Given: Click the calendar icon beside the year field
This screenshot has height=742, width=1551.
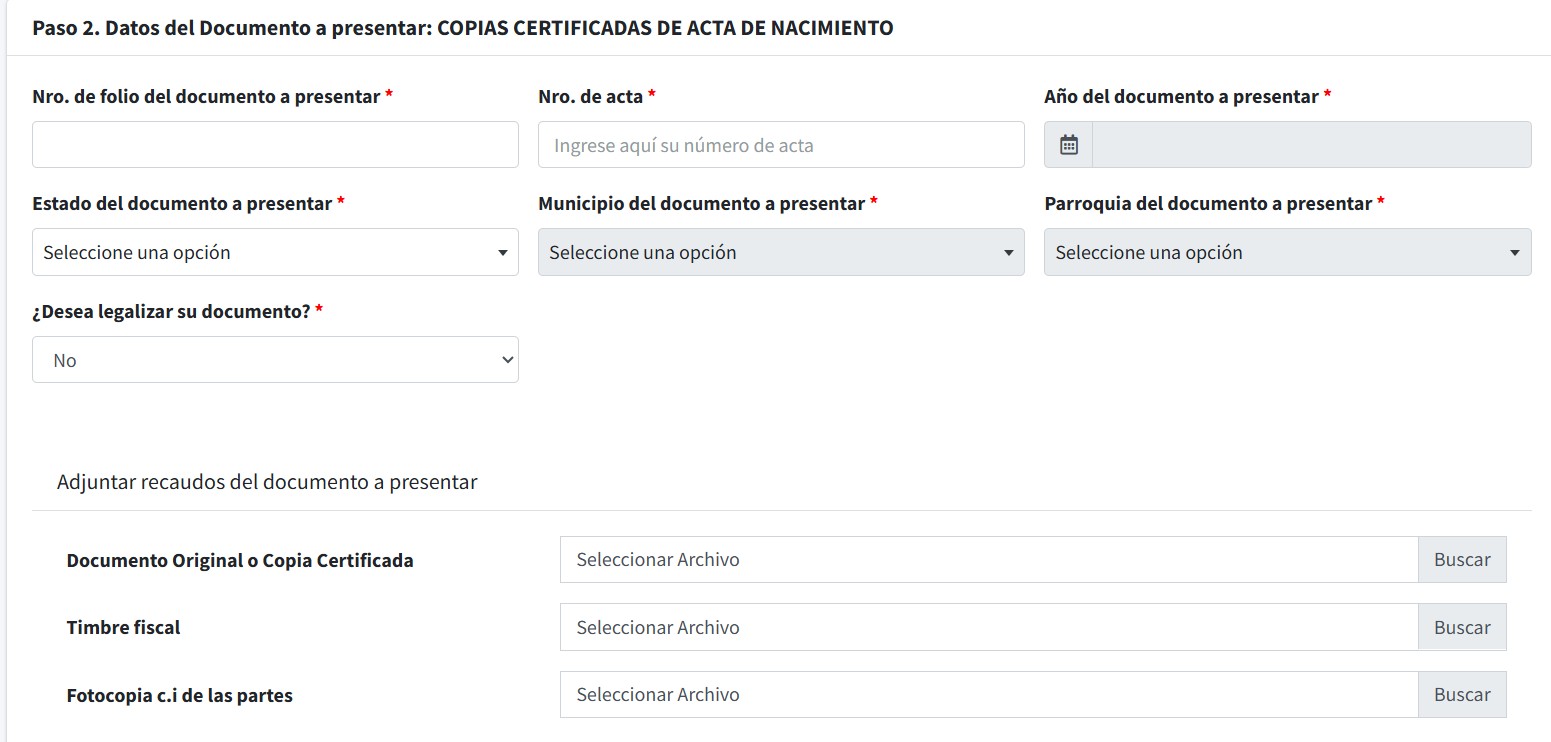Looking at the screenshot, I should [x=1068, y=145].
